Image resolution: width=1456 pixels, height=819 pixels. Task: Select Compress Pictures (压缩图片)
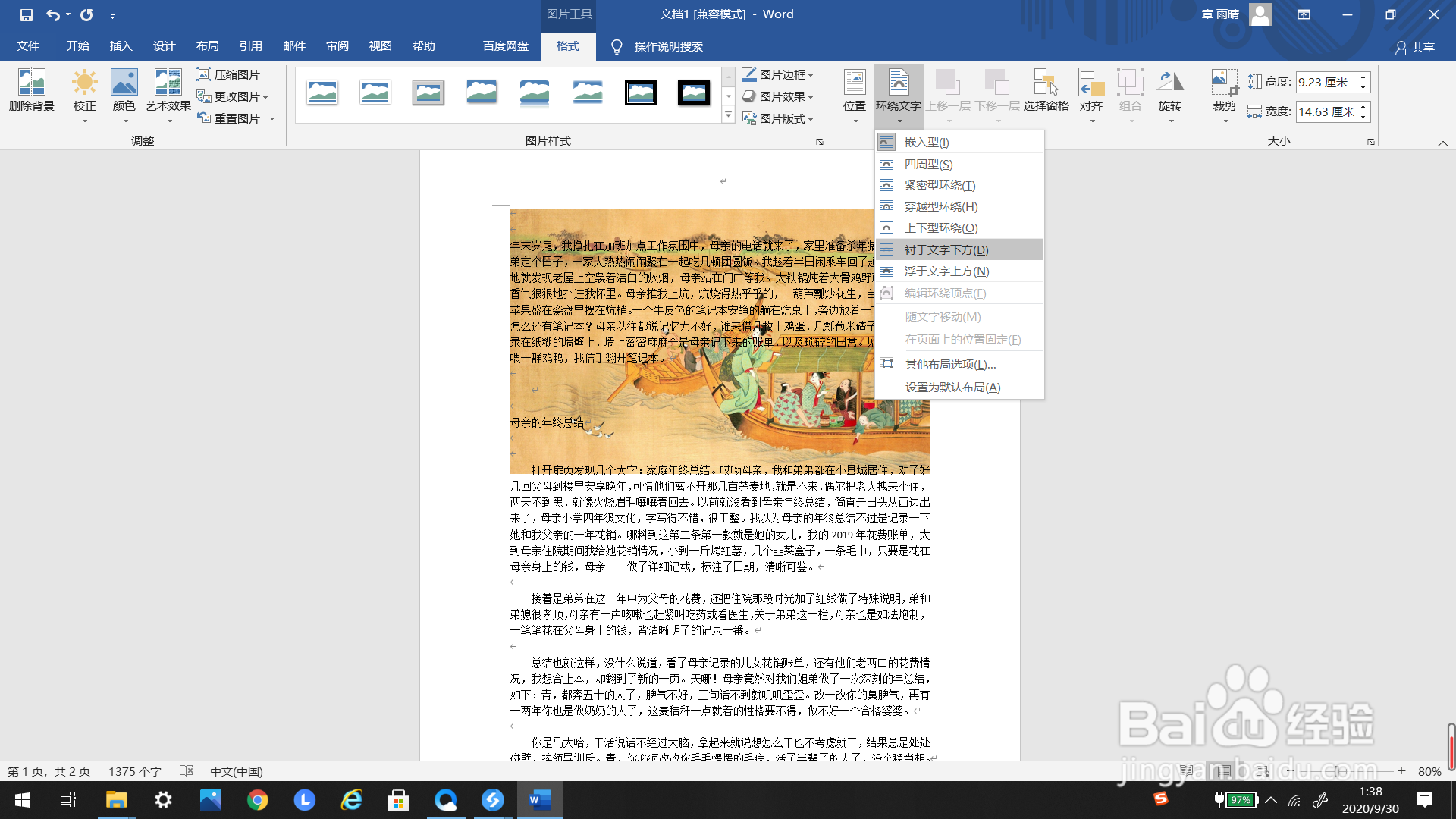230,74
